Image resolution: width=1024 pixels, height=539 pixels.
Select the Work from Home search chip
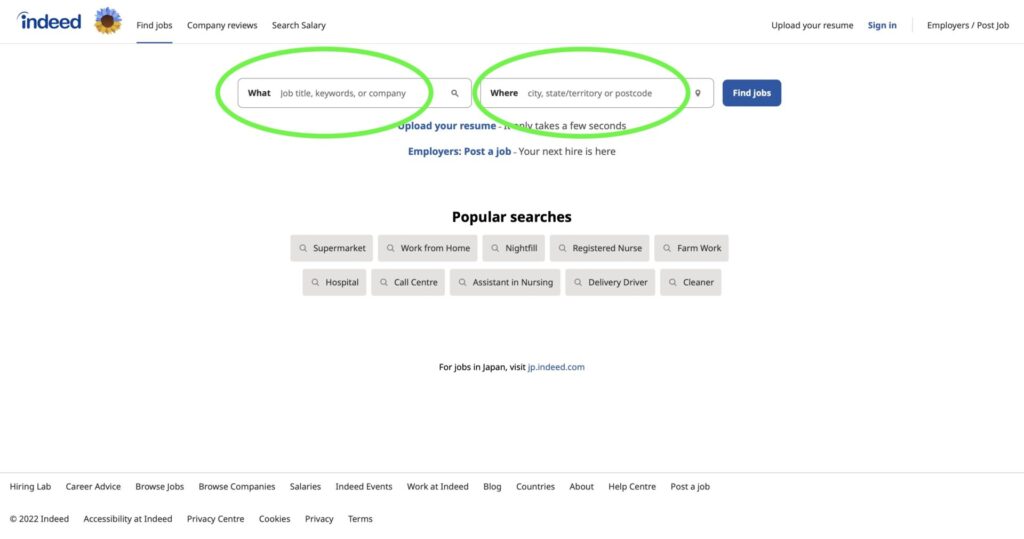point(428,248)
